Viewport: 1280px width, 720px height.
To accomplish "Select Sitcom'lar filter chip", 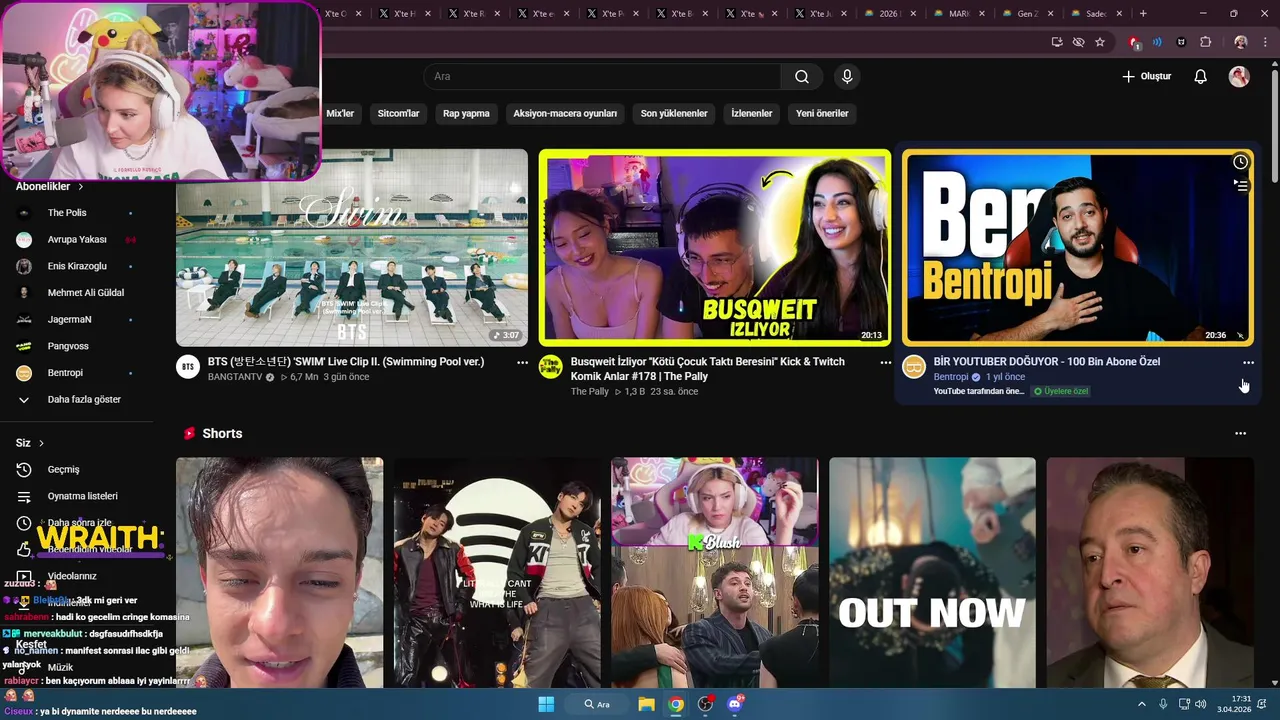I will tap(398, 114).
